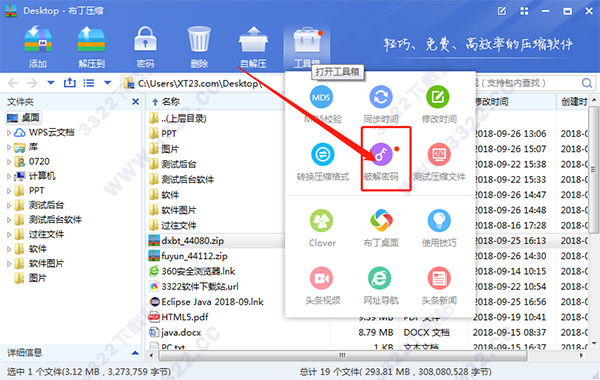Collapse the 详细信息 panel arrow
The height and width of the screenshot is (380, 600).
(x=135, y=353)
